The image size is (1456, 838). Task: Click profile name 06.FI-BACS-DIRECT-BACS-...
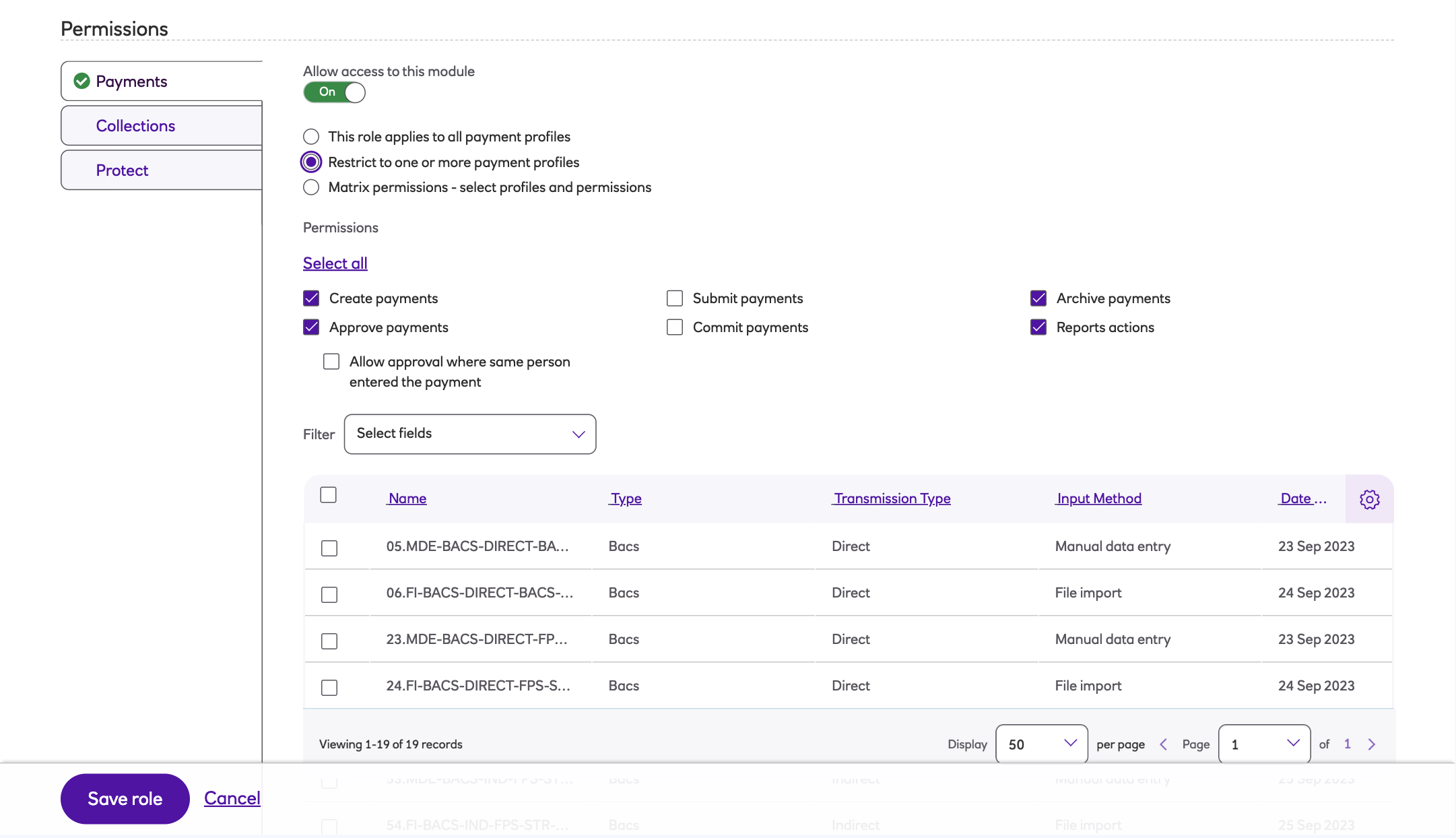(479, 593)
